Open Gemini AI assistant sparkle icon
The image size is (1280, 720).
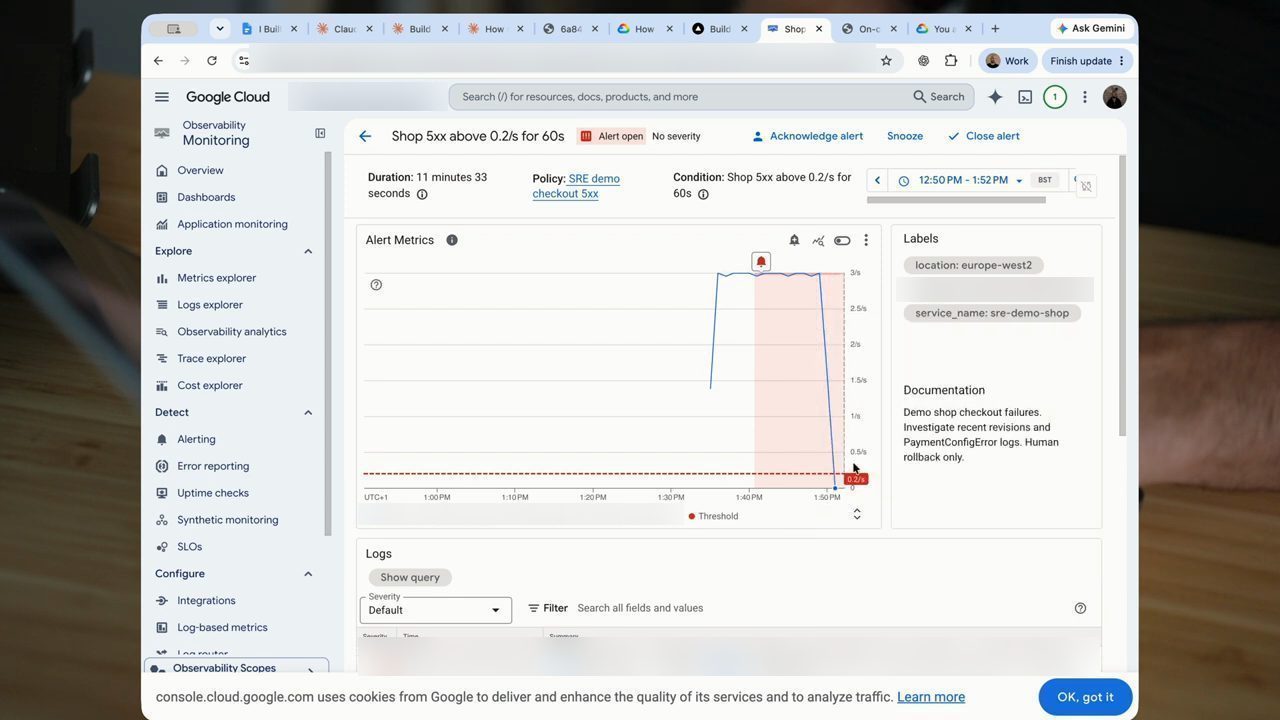[995, 97]
